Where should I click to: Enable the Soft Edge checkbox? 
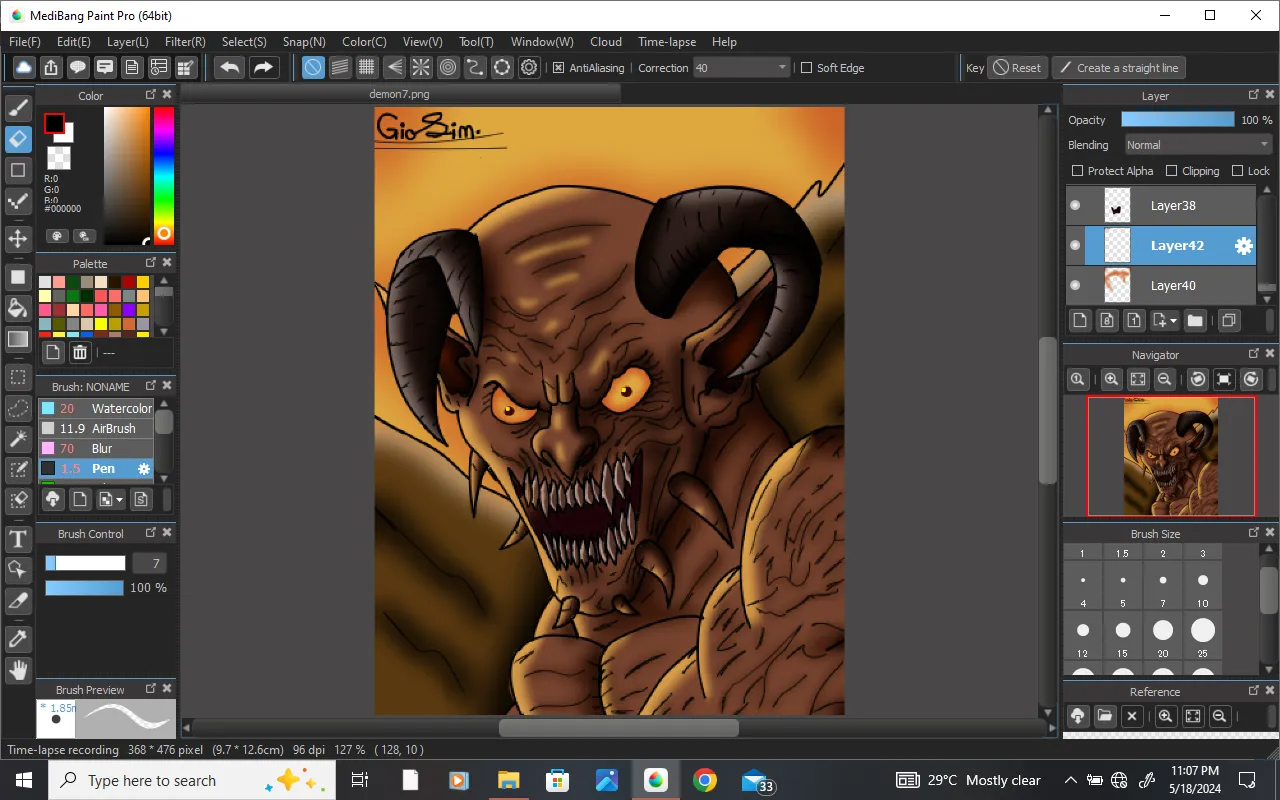806,68
